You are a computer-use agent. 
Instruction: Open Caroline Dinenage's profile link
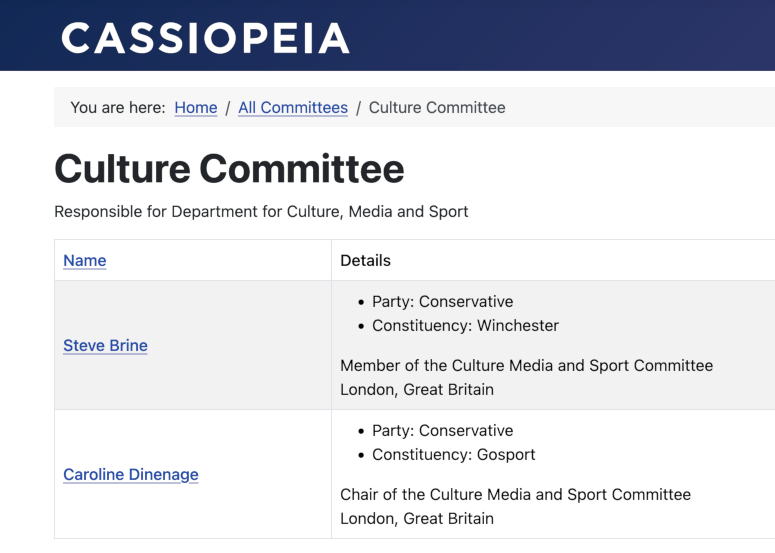pyautogui.click(x=130, y=475)
